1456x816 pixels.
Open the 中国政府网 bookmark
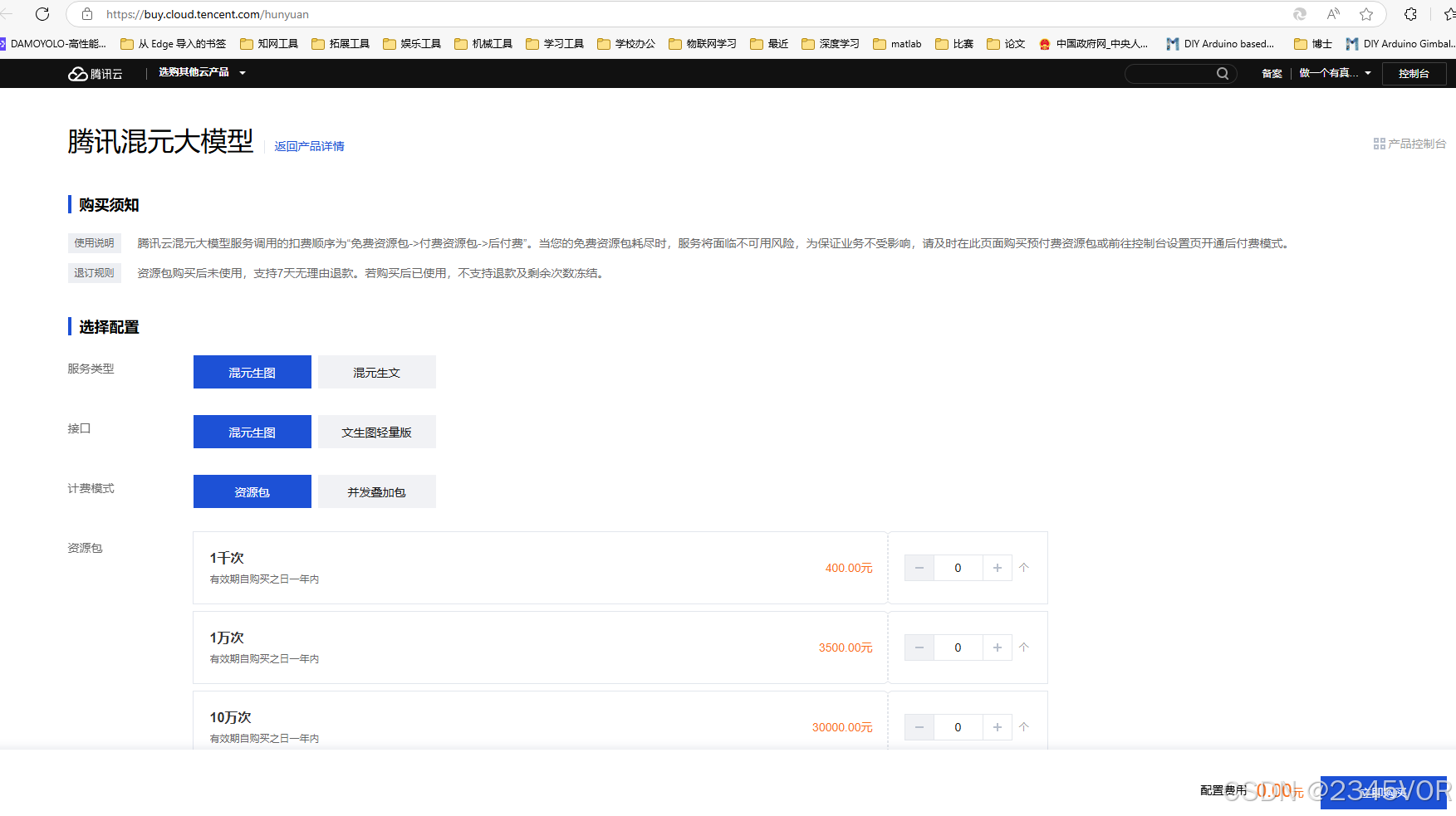pyautogui.click(x=1094, y=44)
